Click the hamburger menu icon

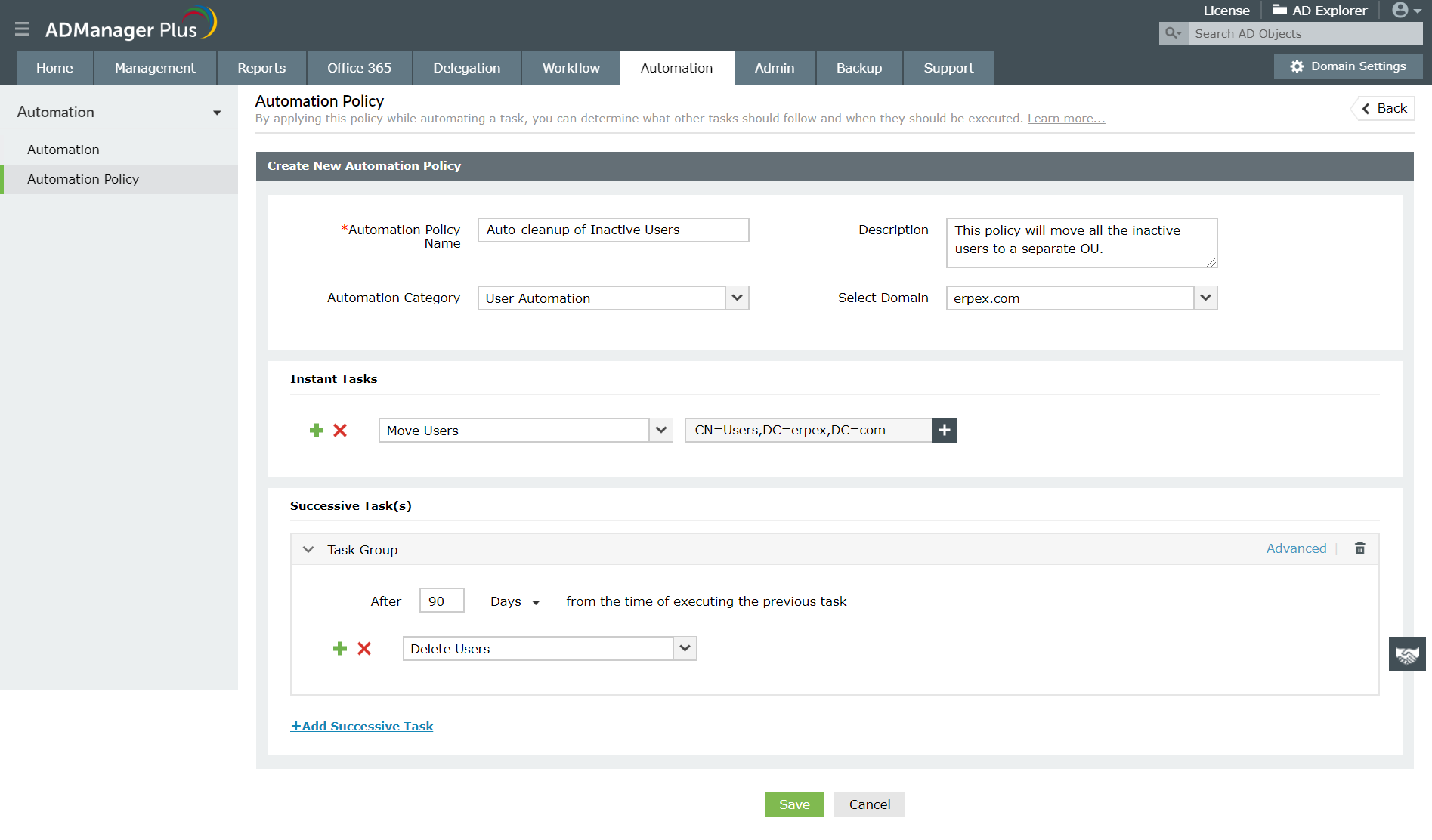(22, 29)
